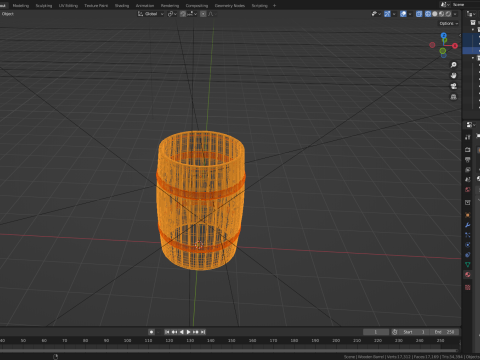Switch to the Modeling workspace tab
480x360 pixels.
point(21,6)
